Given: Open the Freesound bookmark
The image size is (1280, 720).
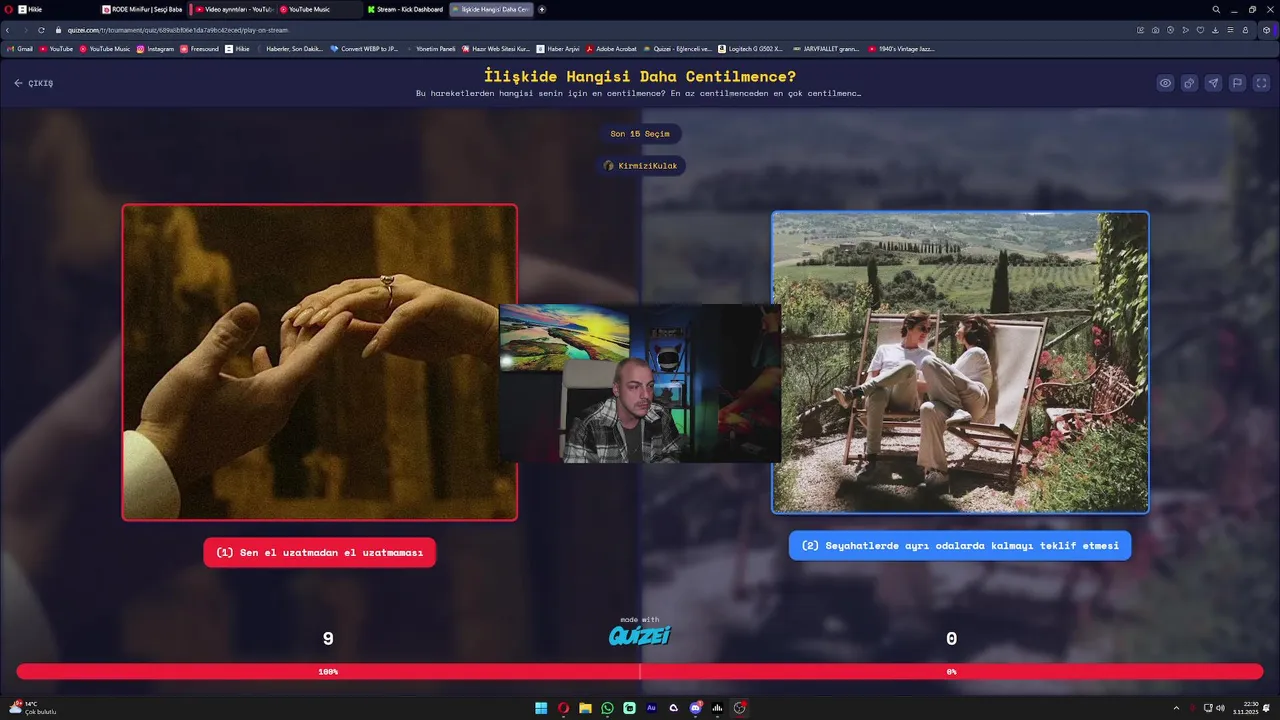Looking at the screenshot, I should (200, 48).
